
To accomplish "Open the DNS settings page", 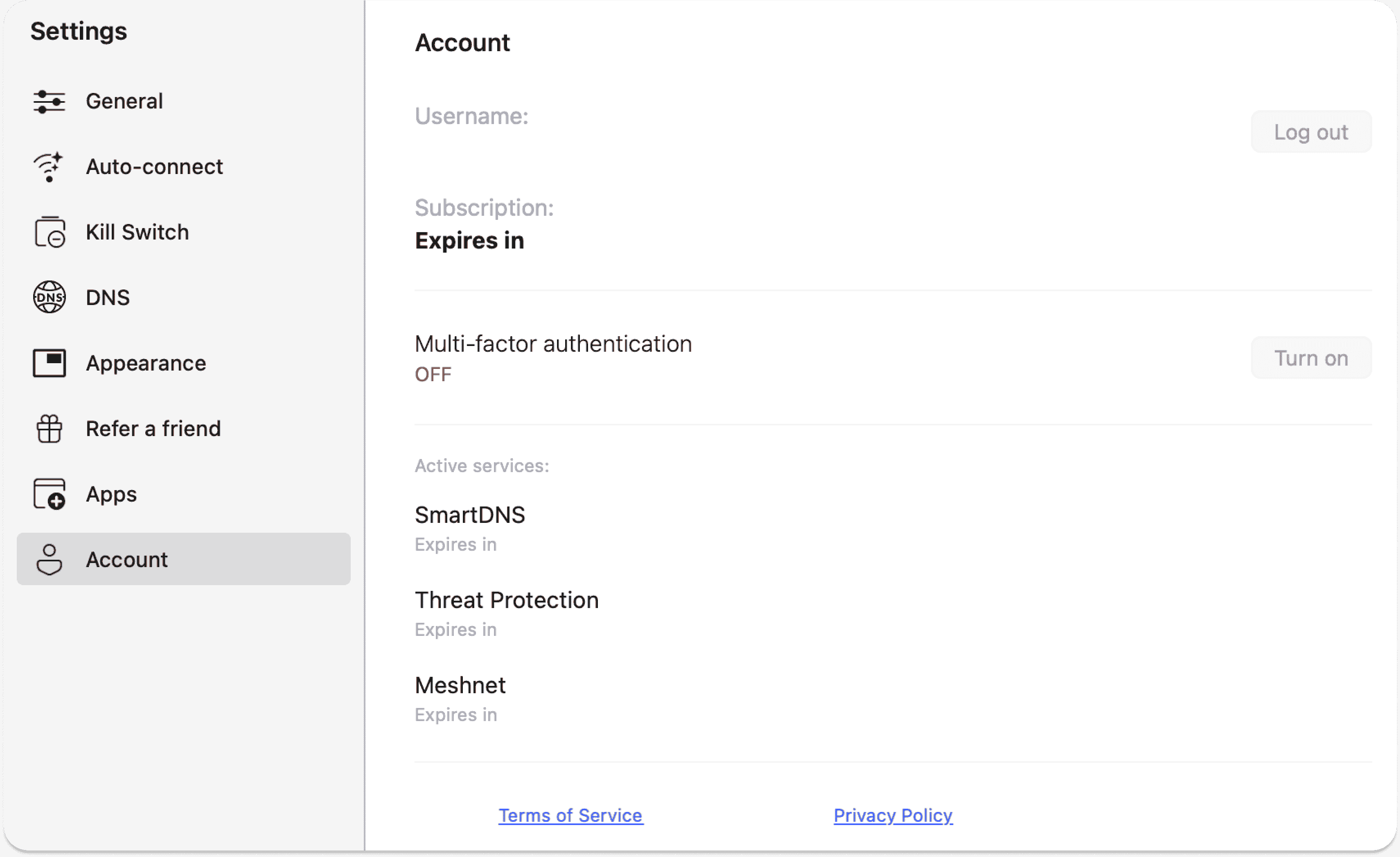I will click(x=183, y=297).
